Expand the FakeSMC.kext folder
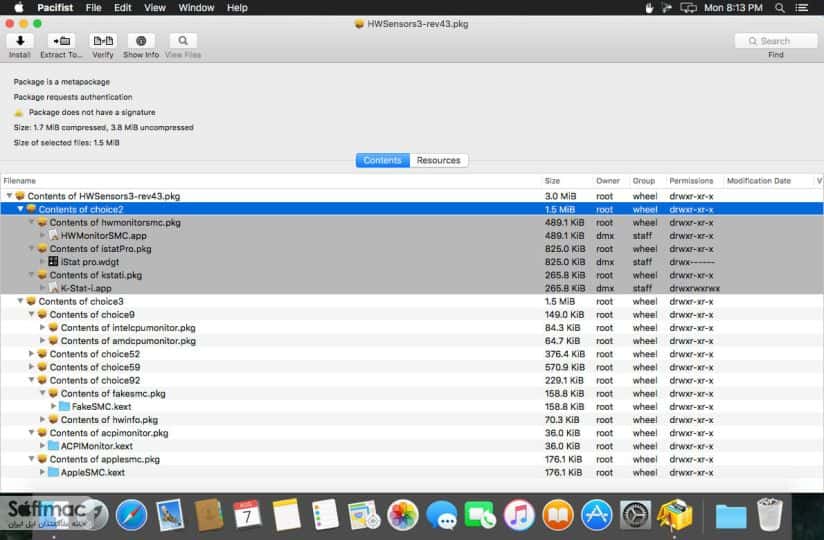The height and width of the screenshot is (540, 824). 53,407
